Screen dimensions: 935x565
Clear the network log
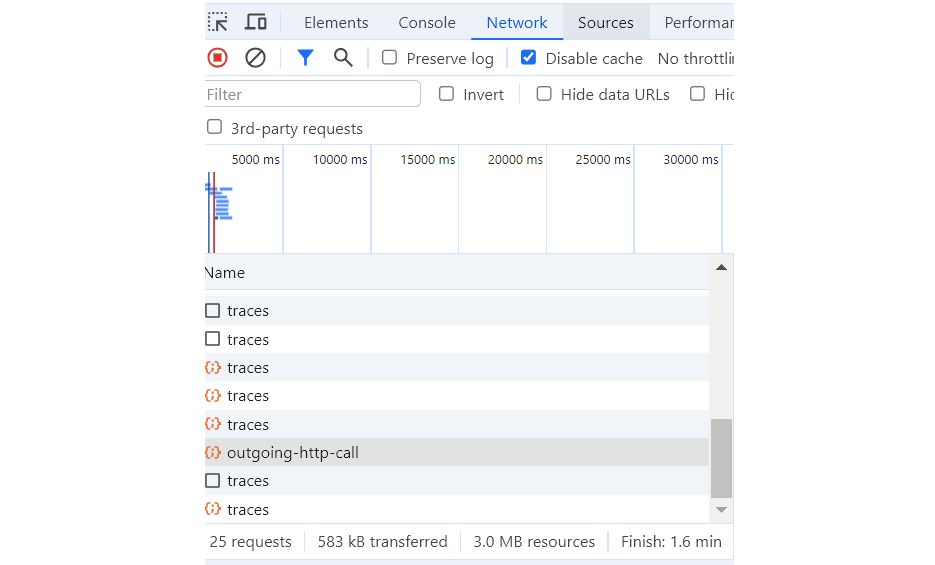coord(256,58)
